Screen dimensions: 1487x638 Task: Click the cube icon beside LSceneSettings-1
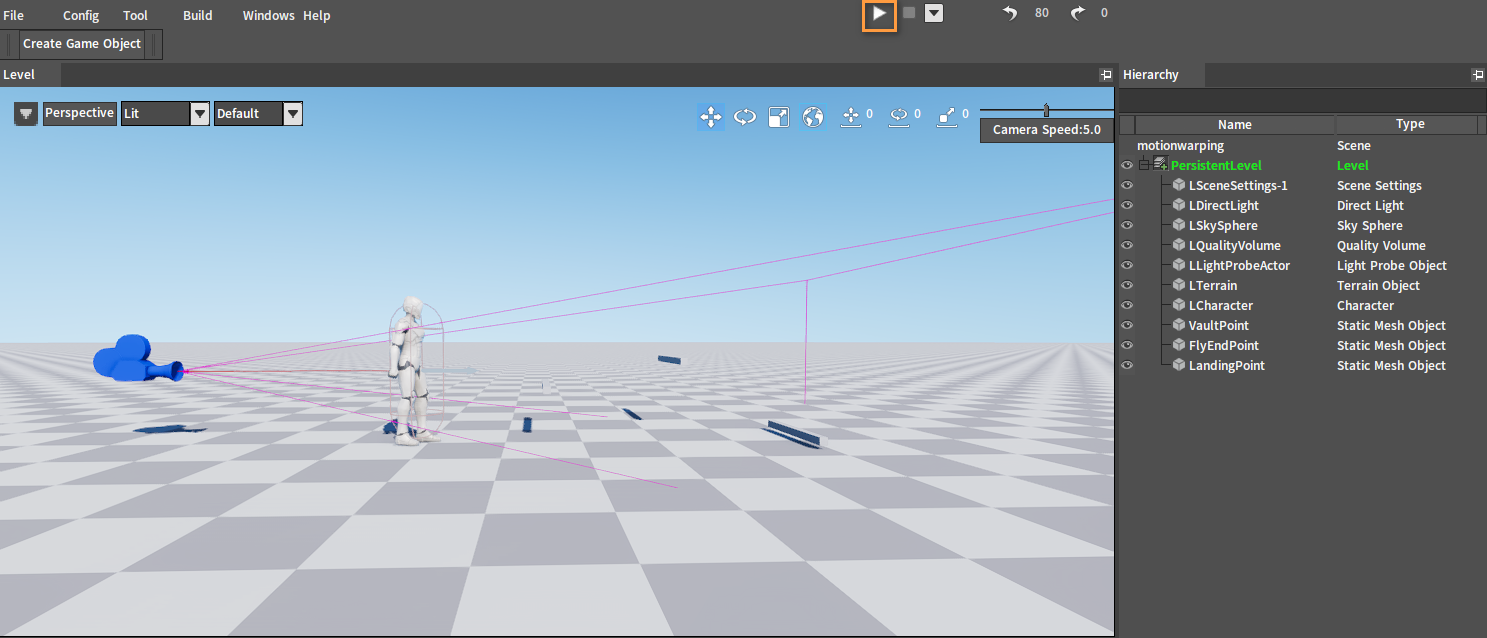[x=1179, y=185]
